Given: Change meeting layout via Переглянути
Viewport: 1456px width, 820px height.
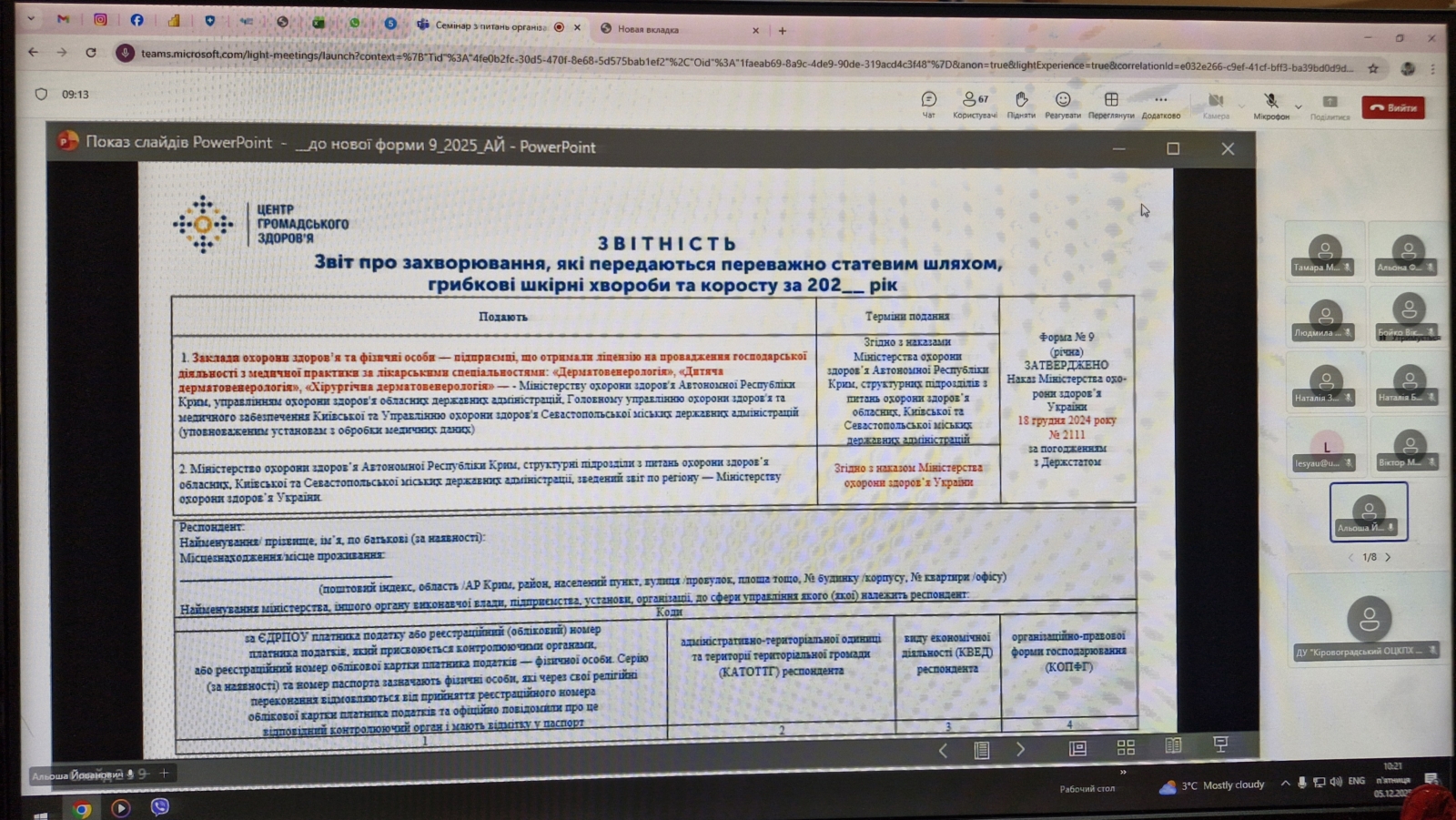Looking at the screenshot, I should tap(1111, 102).
